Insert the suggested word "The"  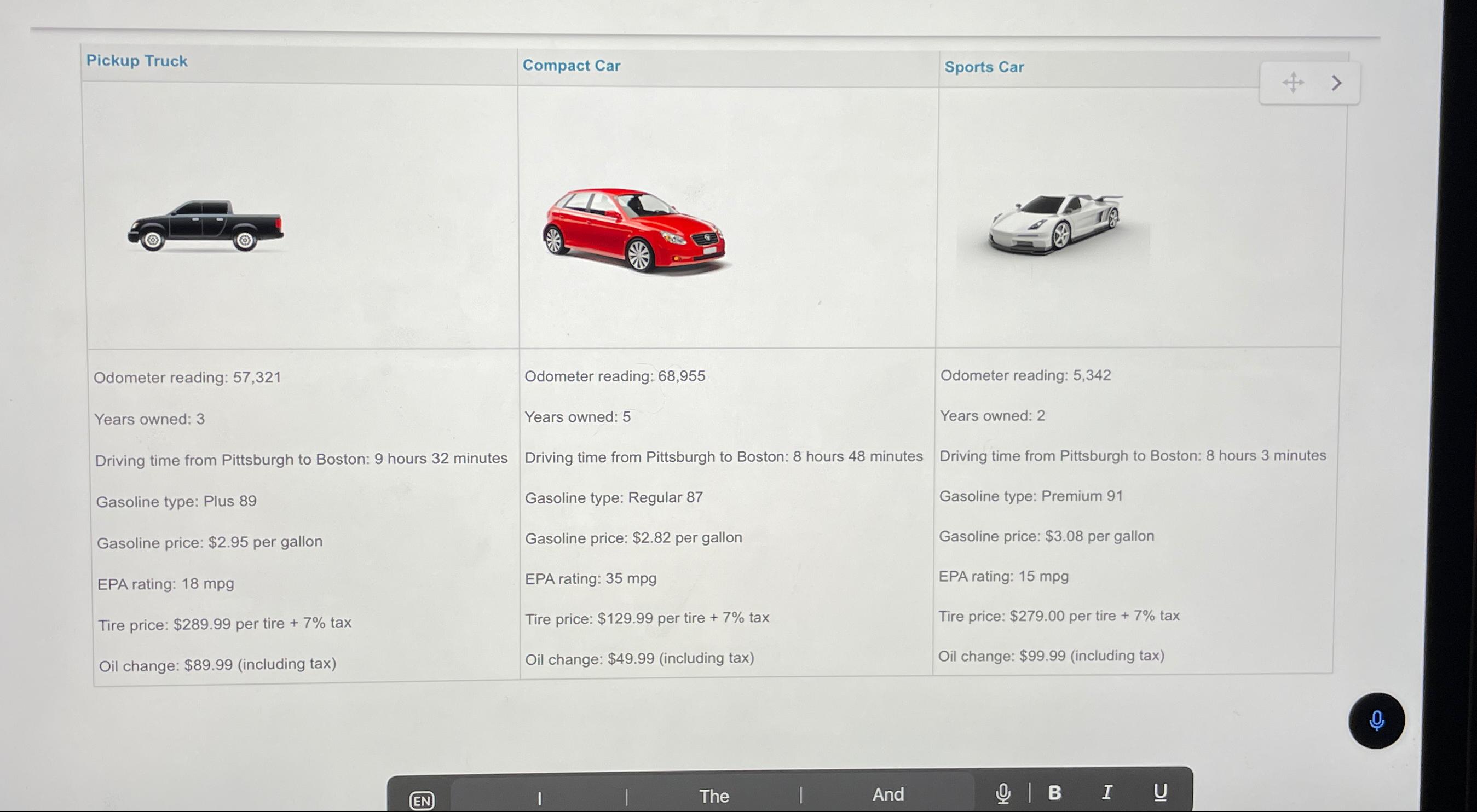[x=714, y=796]
